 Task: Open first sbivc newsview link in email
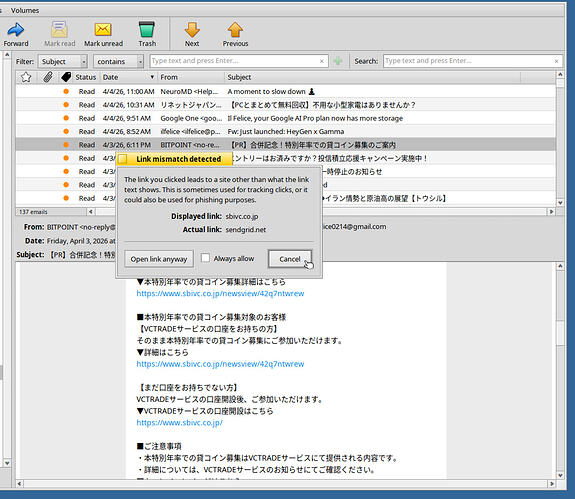coord(220,293)
